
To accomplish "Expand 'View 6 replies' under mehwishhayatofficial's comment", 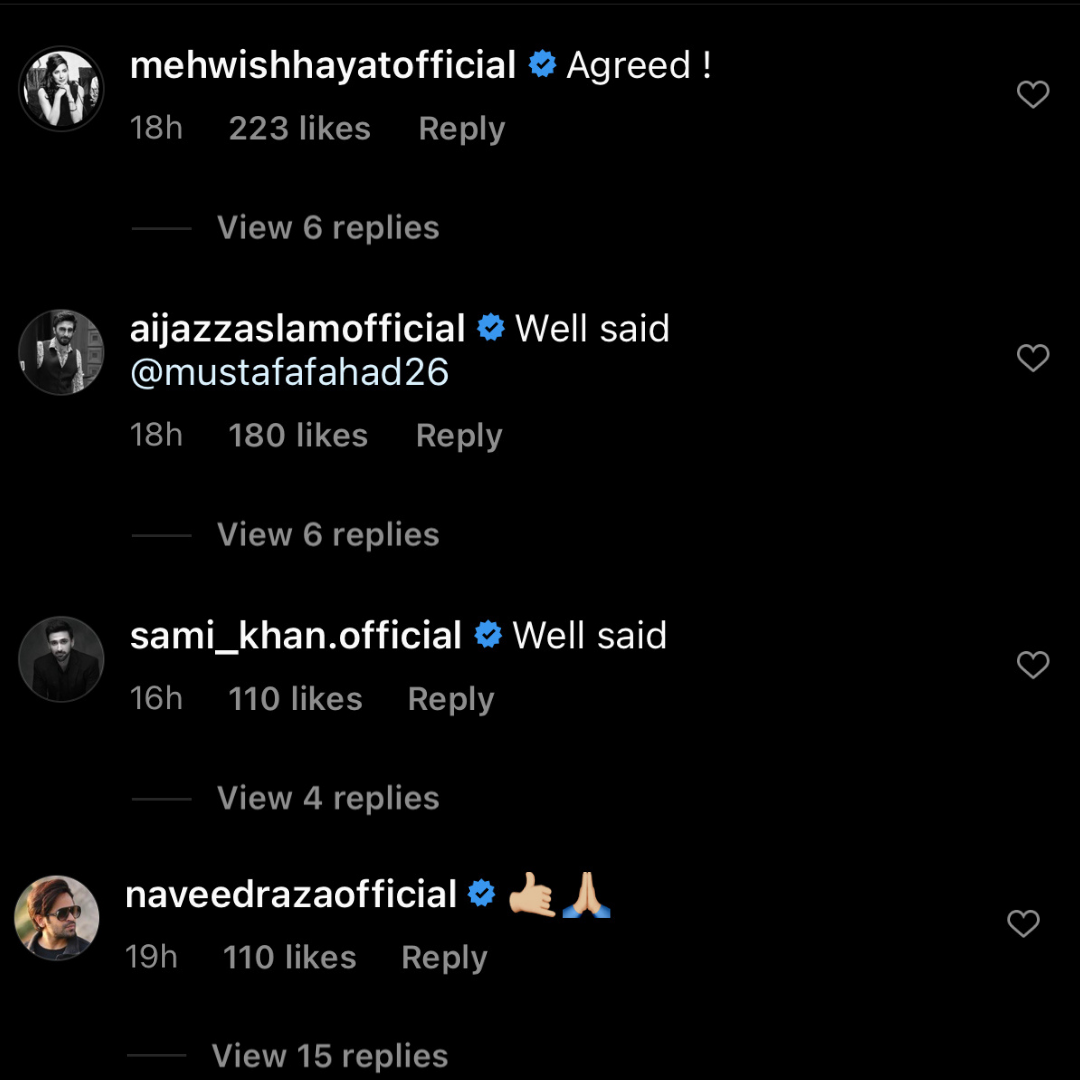I will click(328, 228).
